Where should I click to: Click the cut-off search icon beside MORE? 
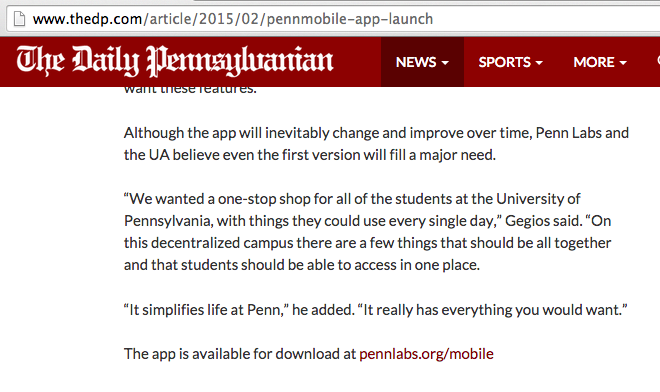coord(658,61)
